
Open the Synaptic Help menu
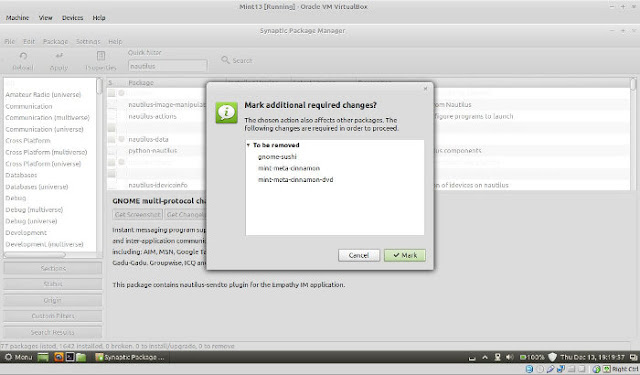[x=115, y=42]
